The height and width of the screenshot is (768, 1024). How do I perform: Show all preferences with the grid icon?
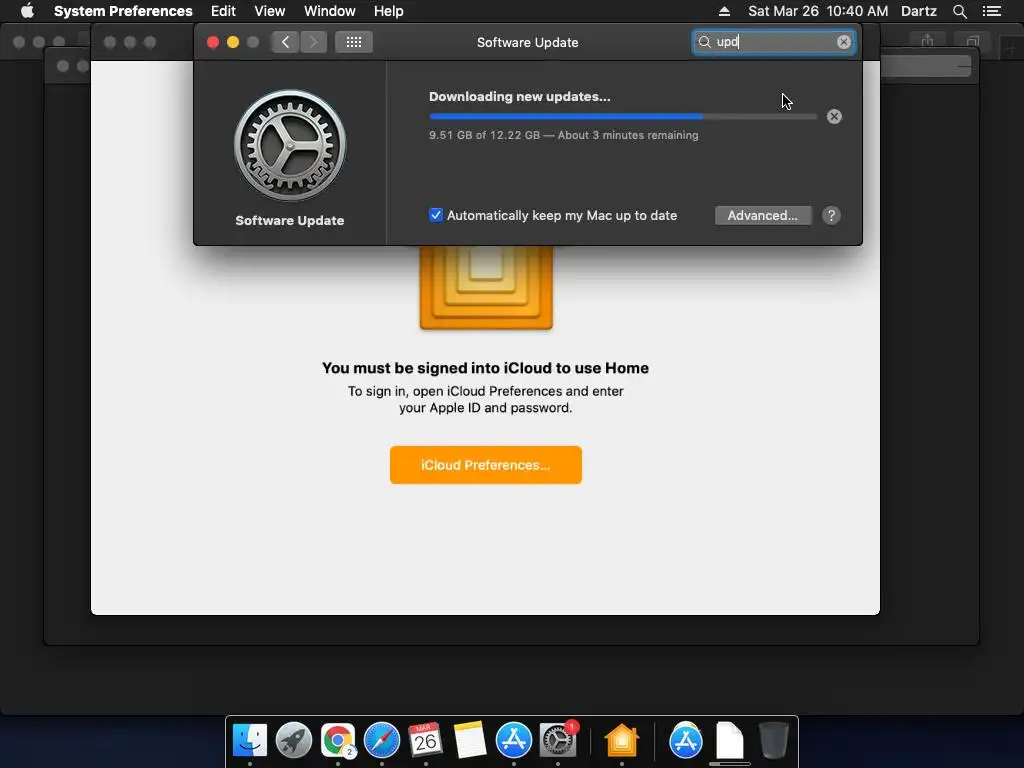click(353, 42)
